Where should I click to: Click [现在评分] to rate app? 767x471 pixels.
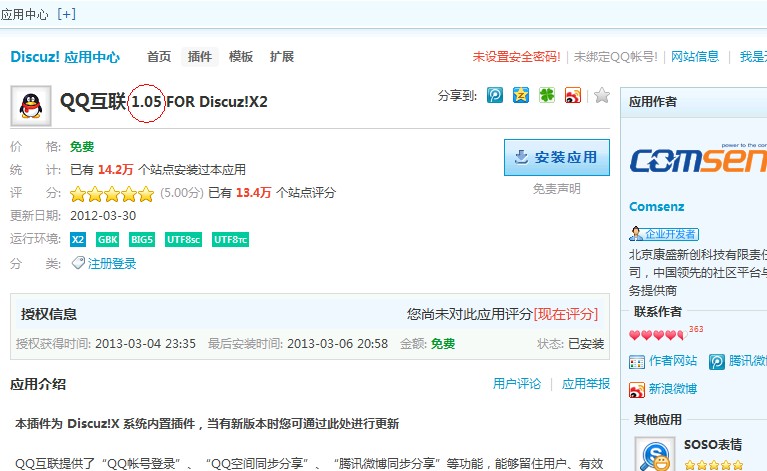click(565, 314)
